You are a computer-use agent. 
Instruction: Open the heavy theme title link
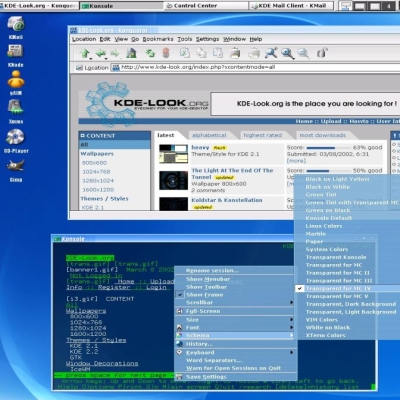point(200,147)
